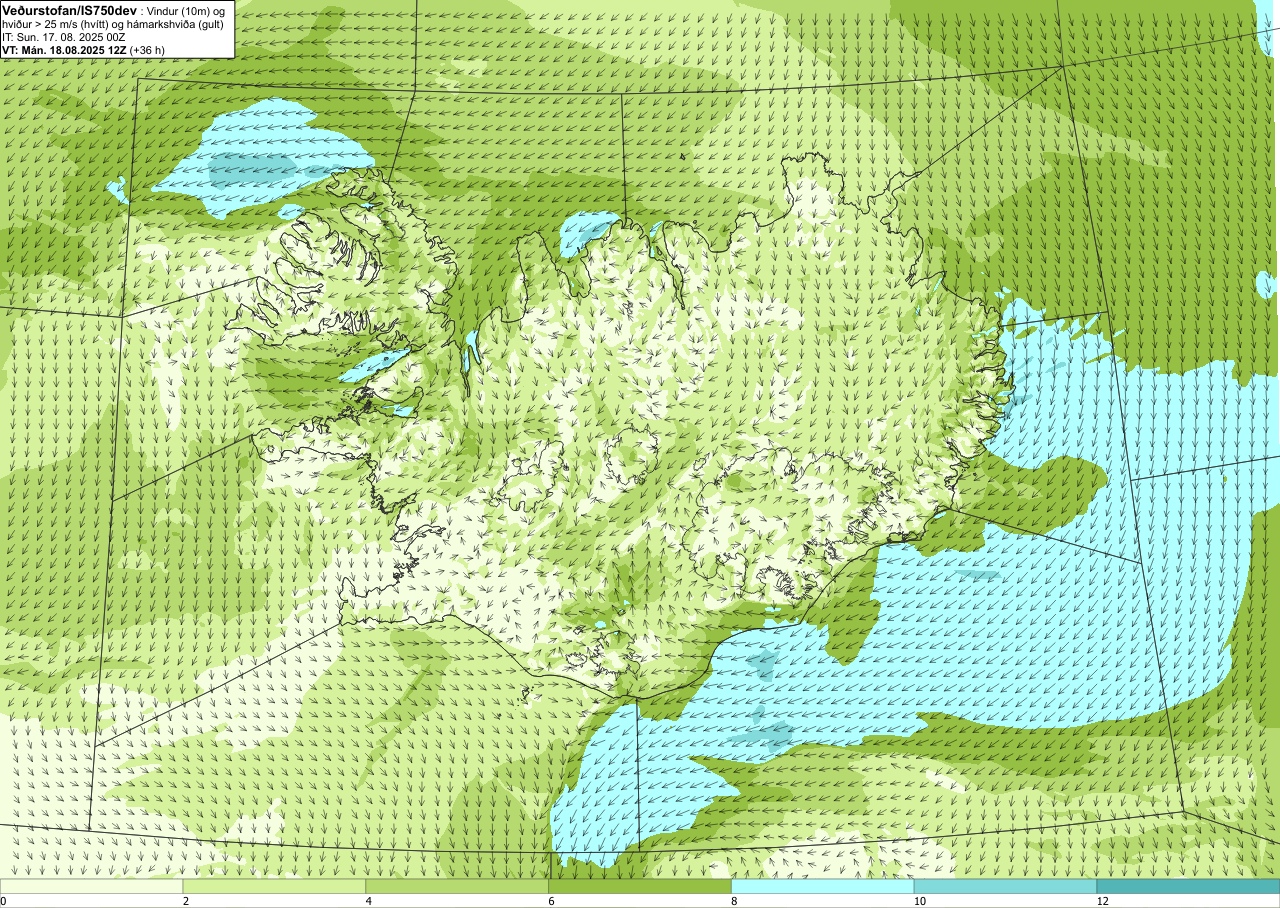Click the turquoise 10–12 legend swatch
1280x908 pixels.
coord(1006,886)
